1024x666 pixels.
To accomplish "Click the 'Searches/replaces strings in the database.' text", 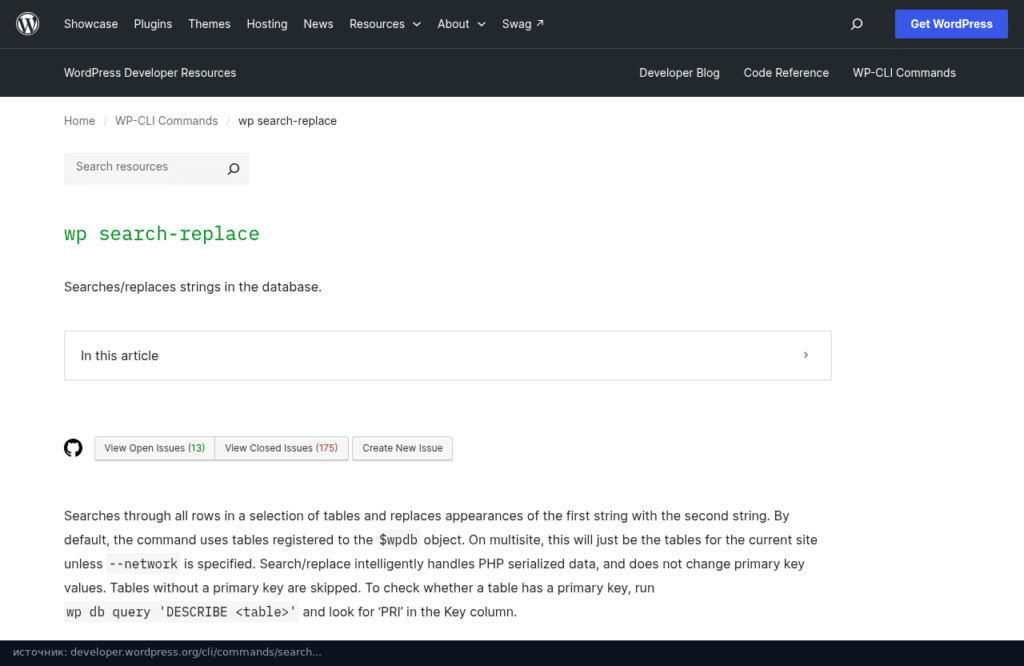I will pyautogui.click(x=193, y=287).
